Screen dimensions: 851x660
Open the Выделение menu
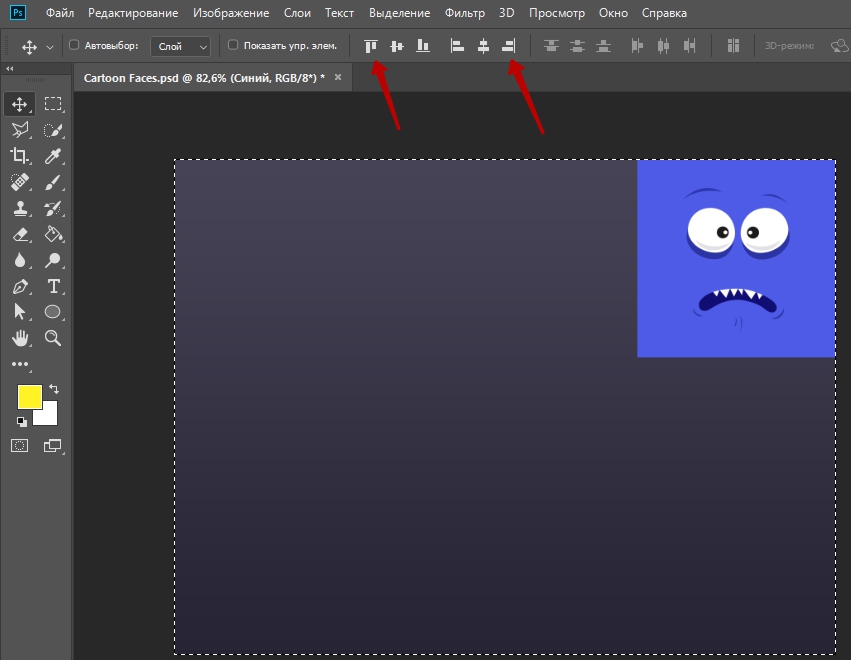[x=399, y=13]
